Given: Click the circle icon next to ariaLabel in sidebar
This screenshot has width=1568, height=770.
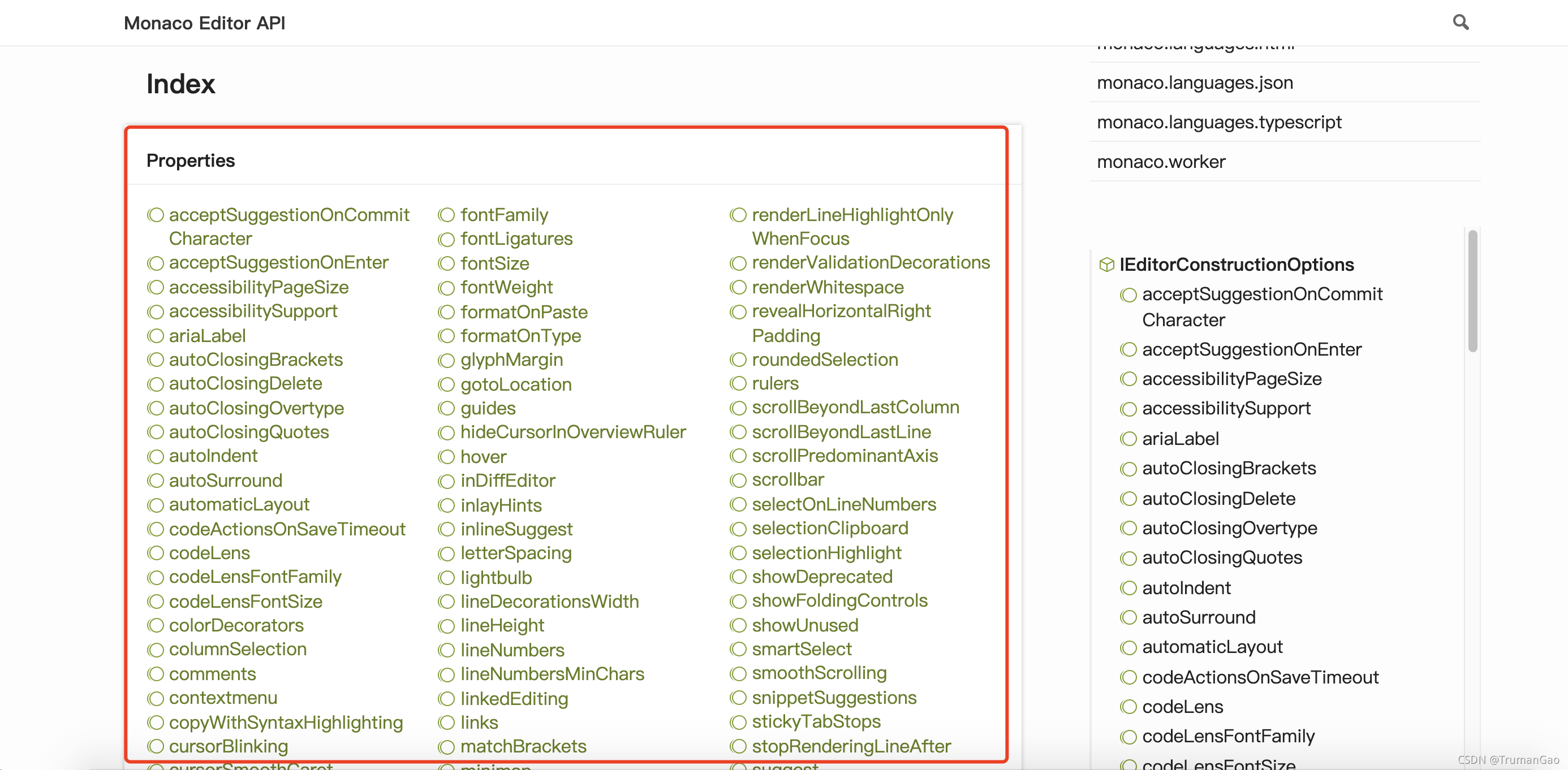Looking at the screenshot, I should [x=1128, y=439].
